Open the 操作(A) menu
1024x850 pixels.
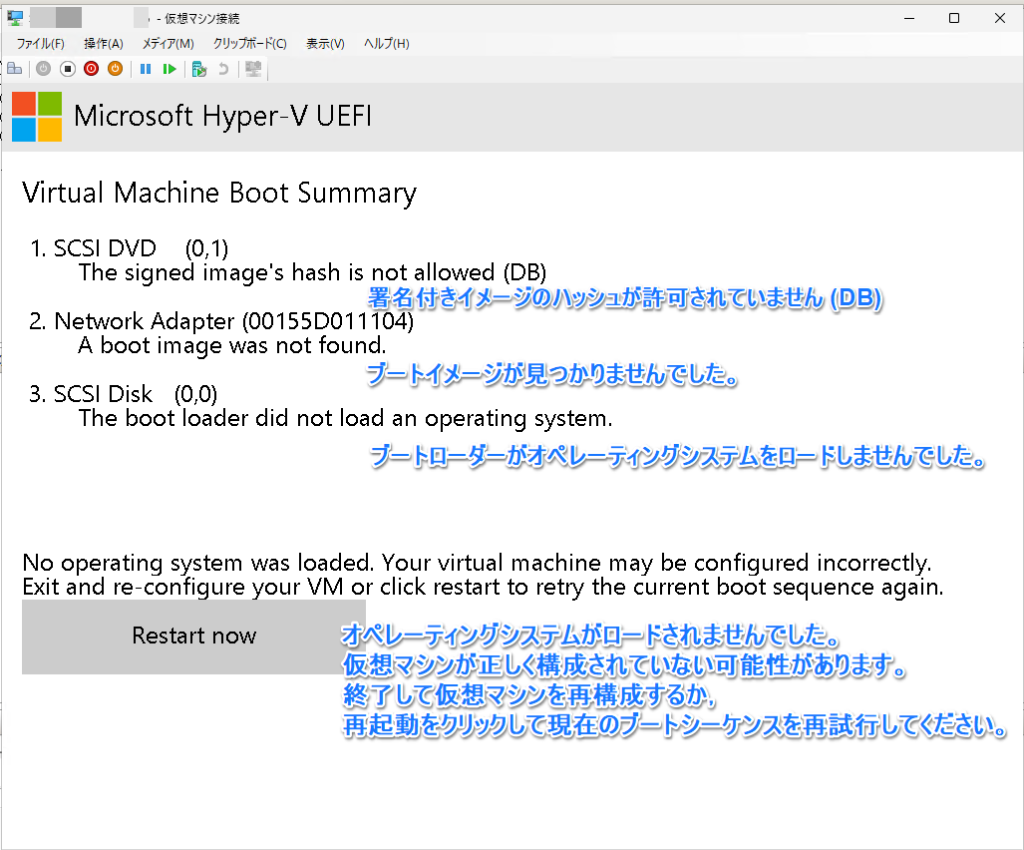pos(103,44)
